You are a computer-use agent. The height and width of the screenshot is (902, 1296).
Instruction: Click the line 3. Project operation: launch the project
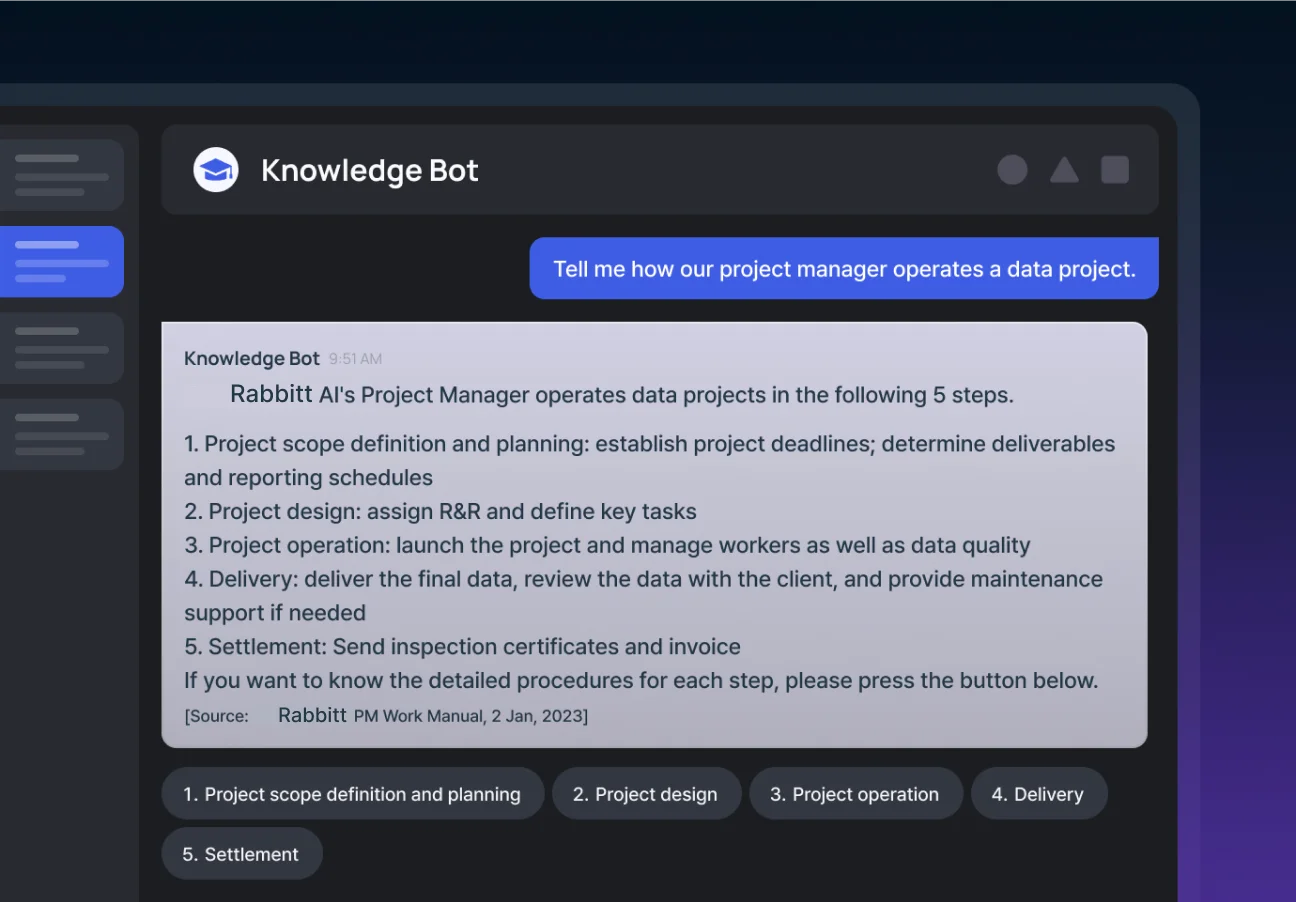607,545
